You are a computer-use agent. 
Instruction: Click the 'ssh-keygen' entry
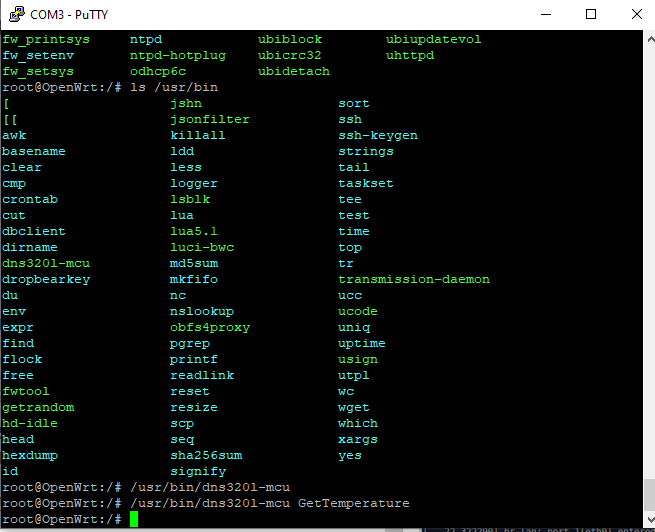coord(378,135)
